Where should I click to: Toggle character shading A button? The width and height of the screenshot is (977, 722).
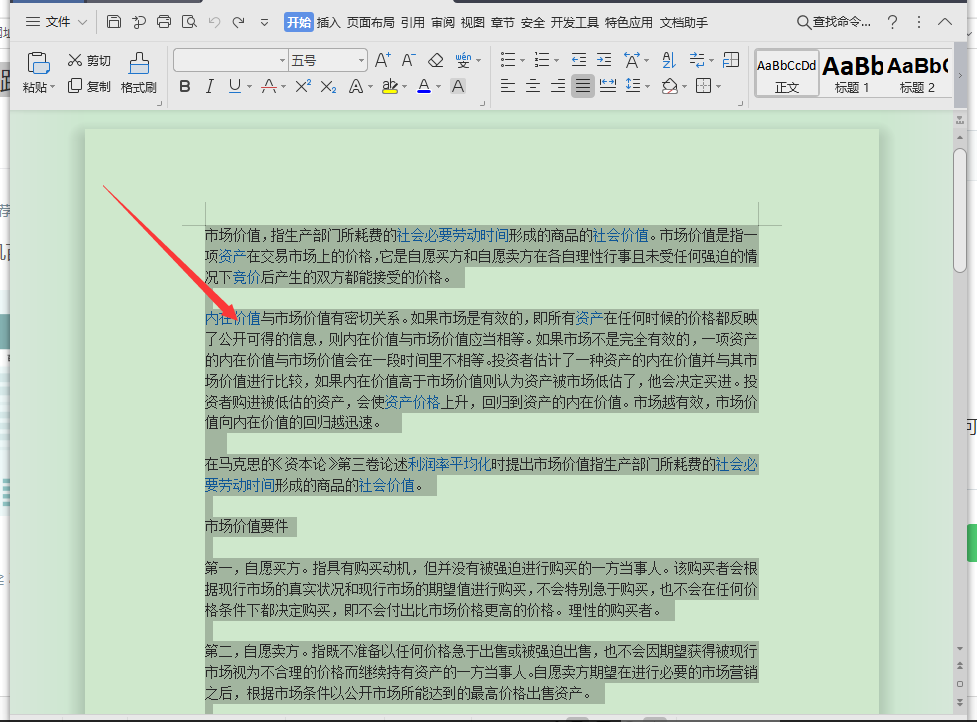pyautogui.click(x=458, y=86)
